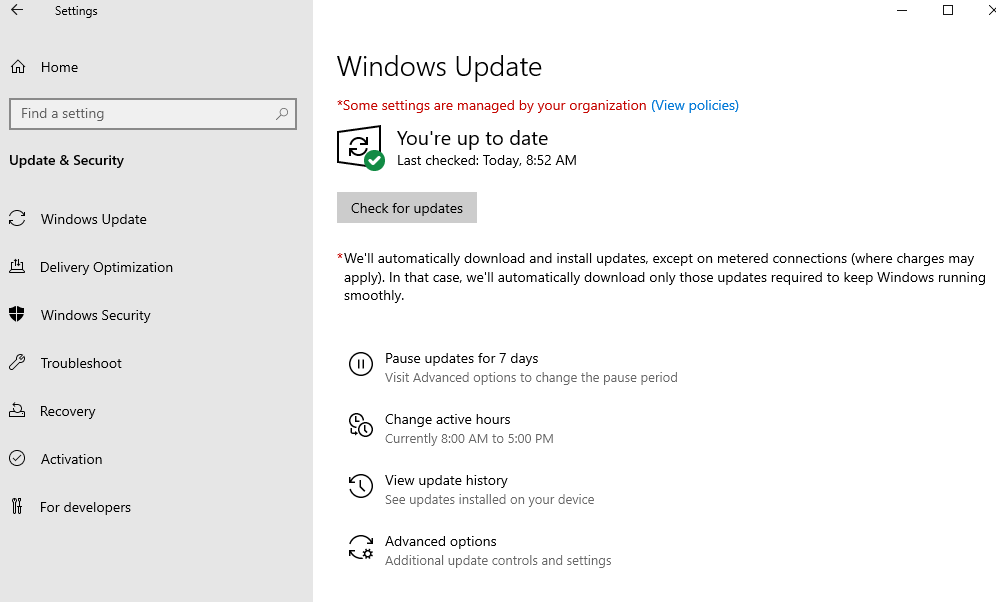The image size is (996, 602).
Task: Focus the Find a setting search box
Action: 153,114
